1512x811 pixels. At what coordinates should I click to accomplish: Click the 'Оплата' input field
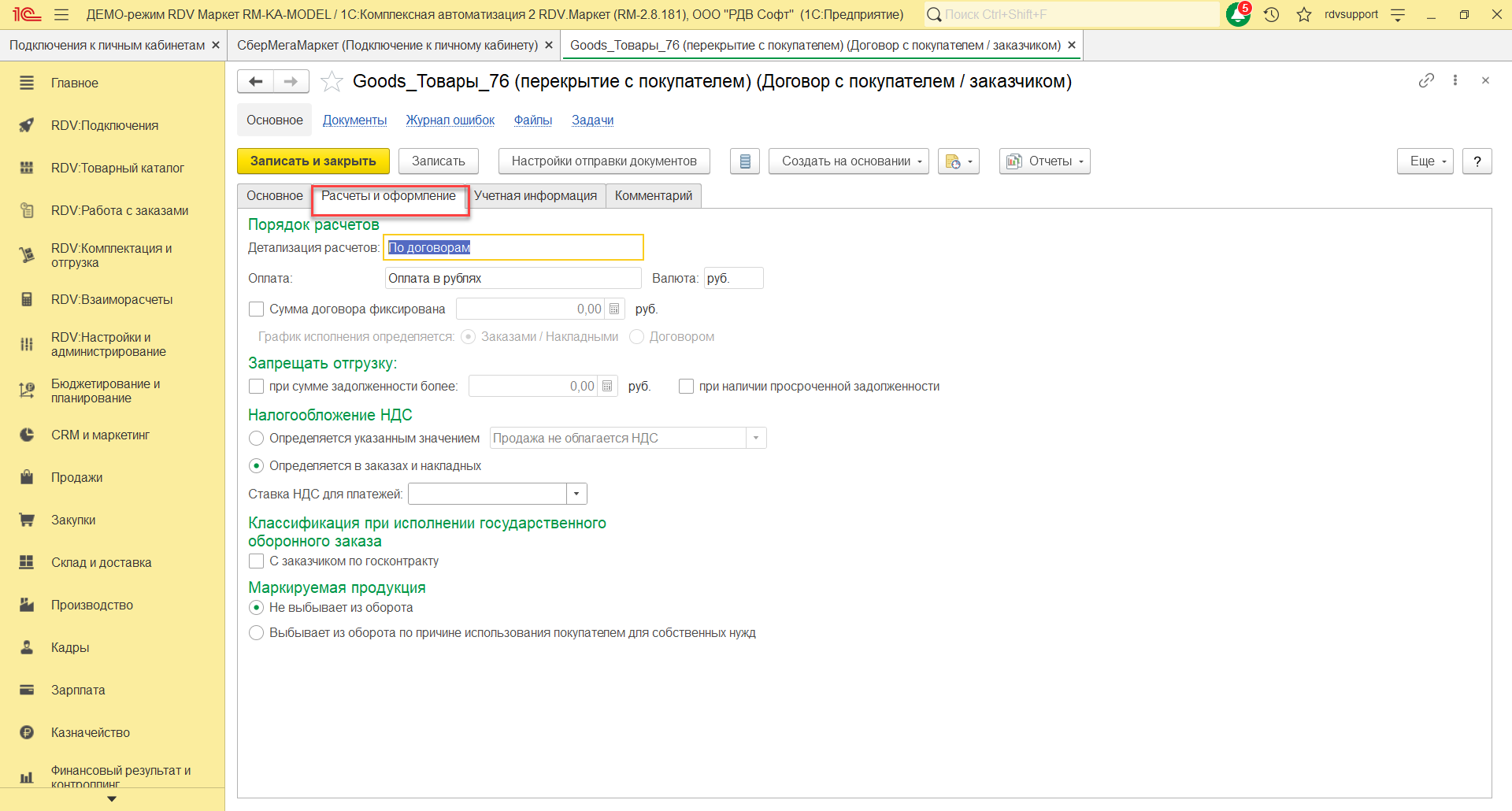tap(513, 279)
